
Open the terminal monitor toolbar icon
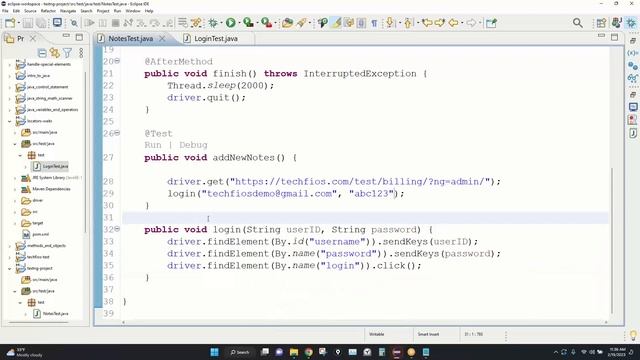coord(57,23)
